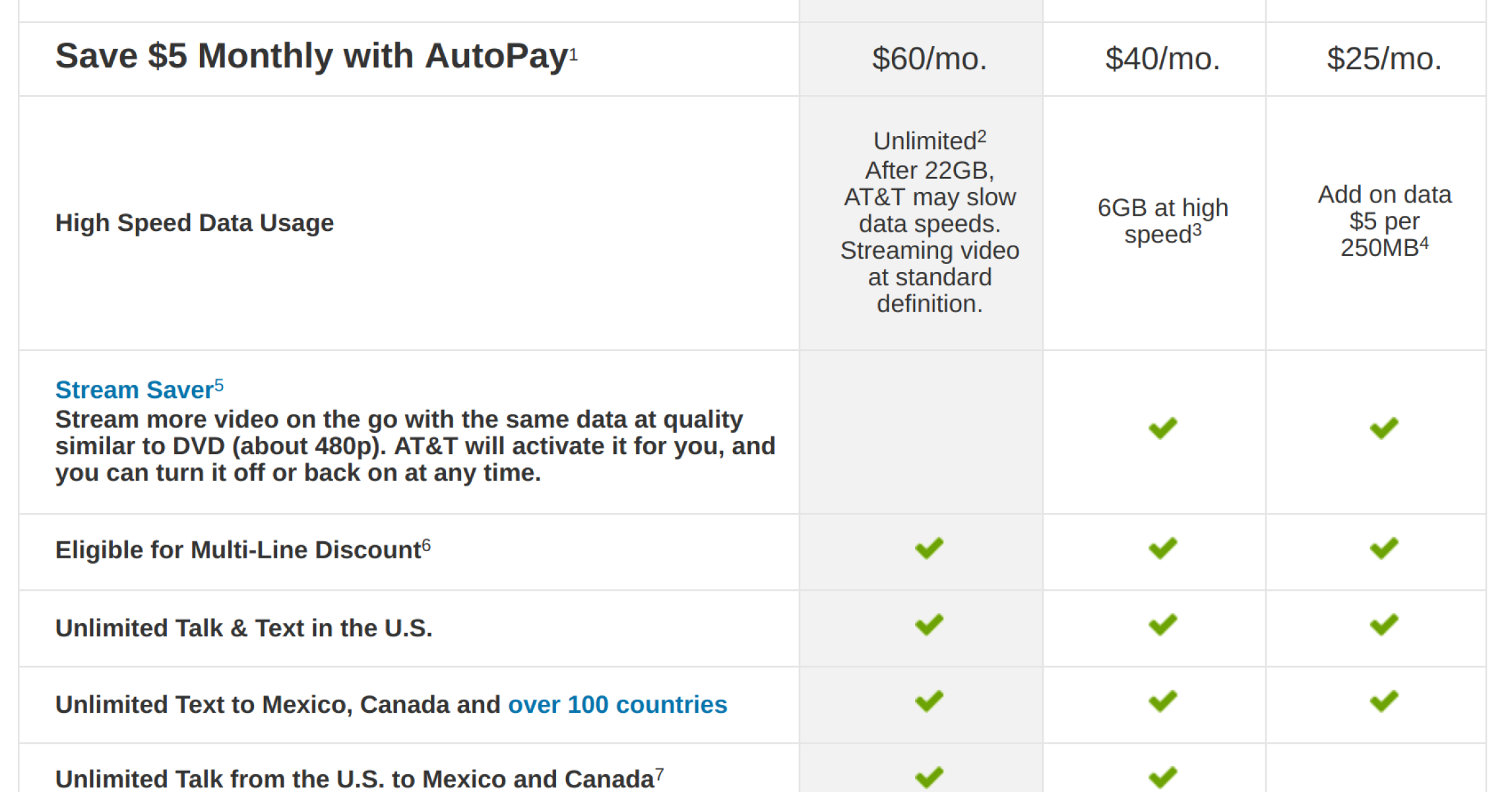Click Stream Saver checkmark in $25/mo. column
Image resolution: width=1512 pixels, height=792 pixels.
1383,428
